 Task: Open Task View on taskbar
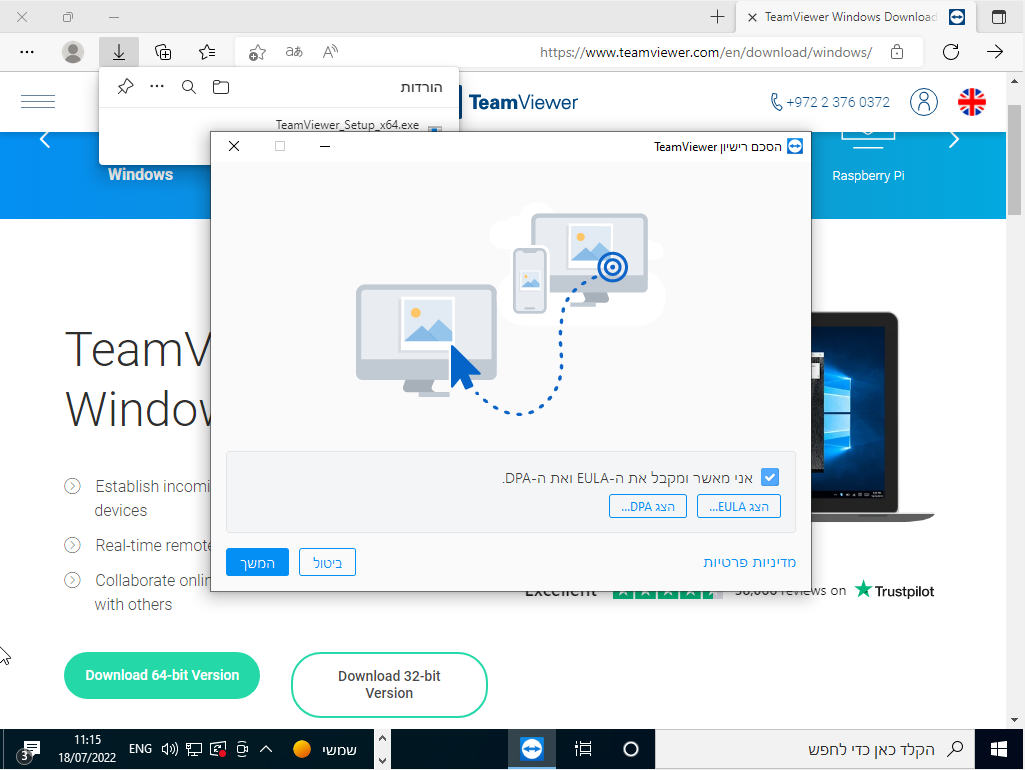tap(583, 749)
